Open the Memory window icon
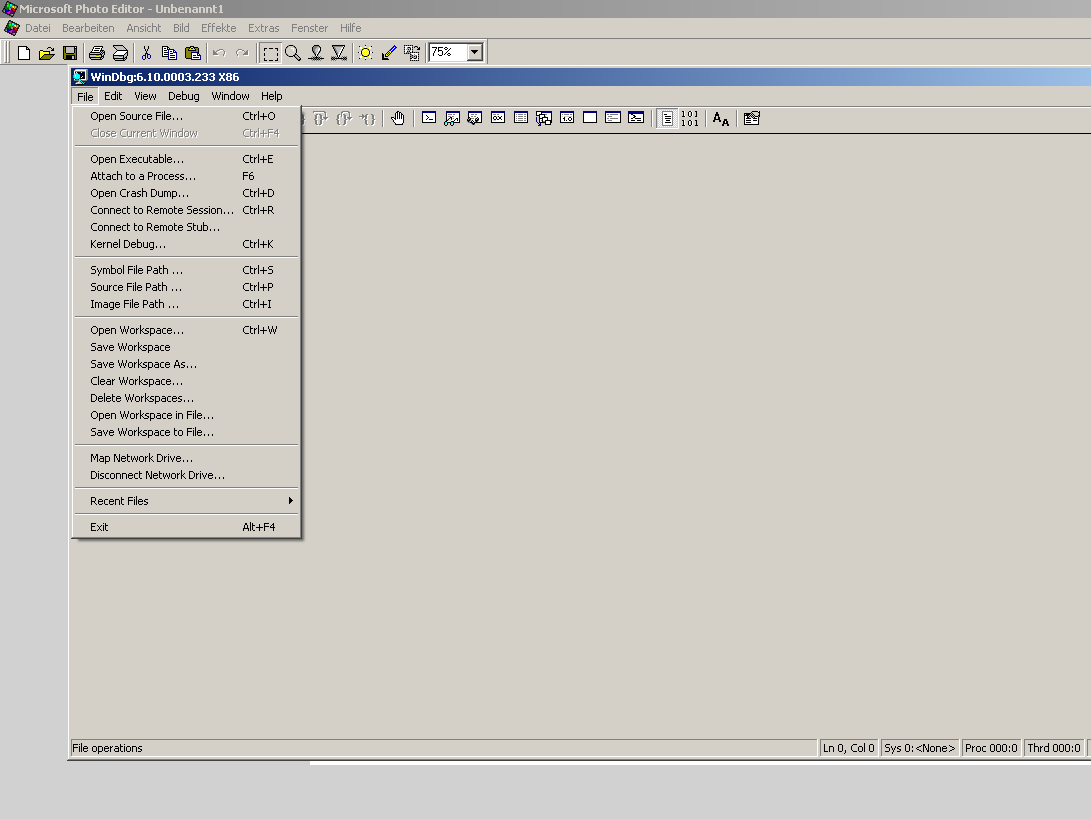 coord(521,118)
